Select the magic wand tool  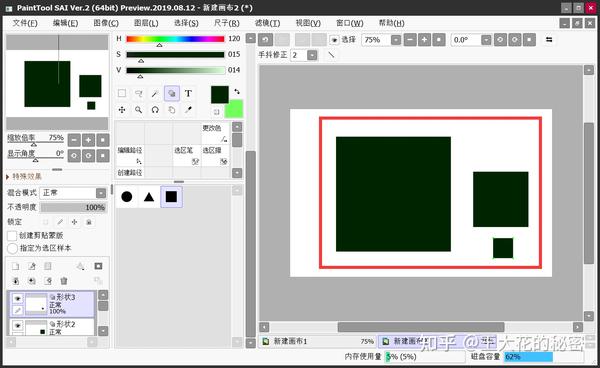point(155,93)
